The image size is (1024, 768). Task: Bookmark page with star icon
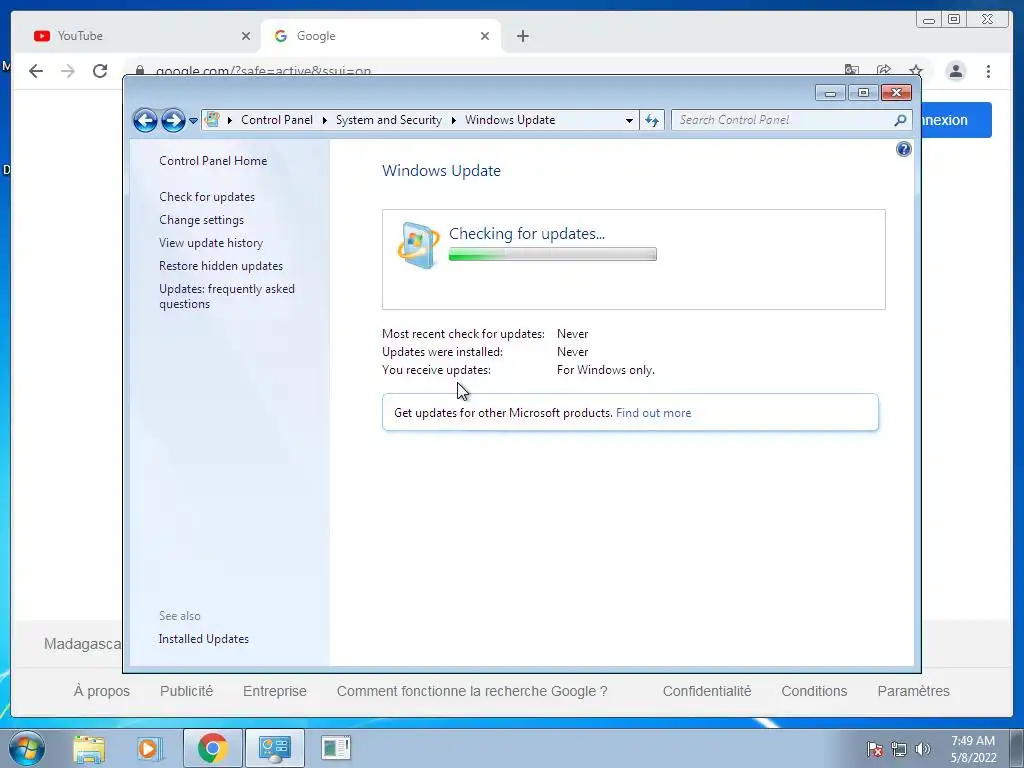(x=916, y=69)
